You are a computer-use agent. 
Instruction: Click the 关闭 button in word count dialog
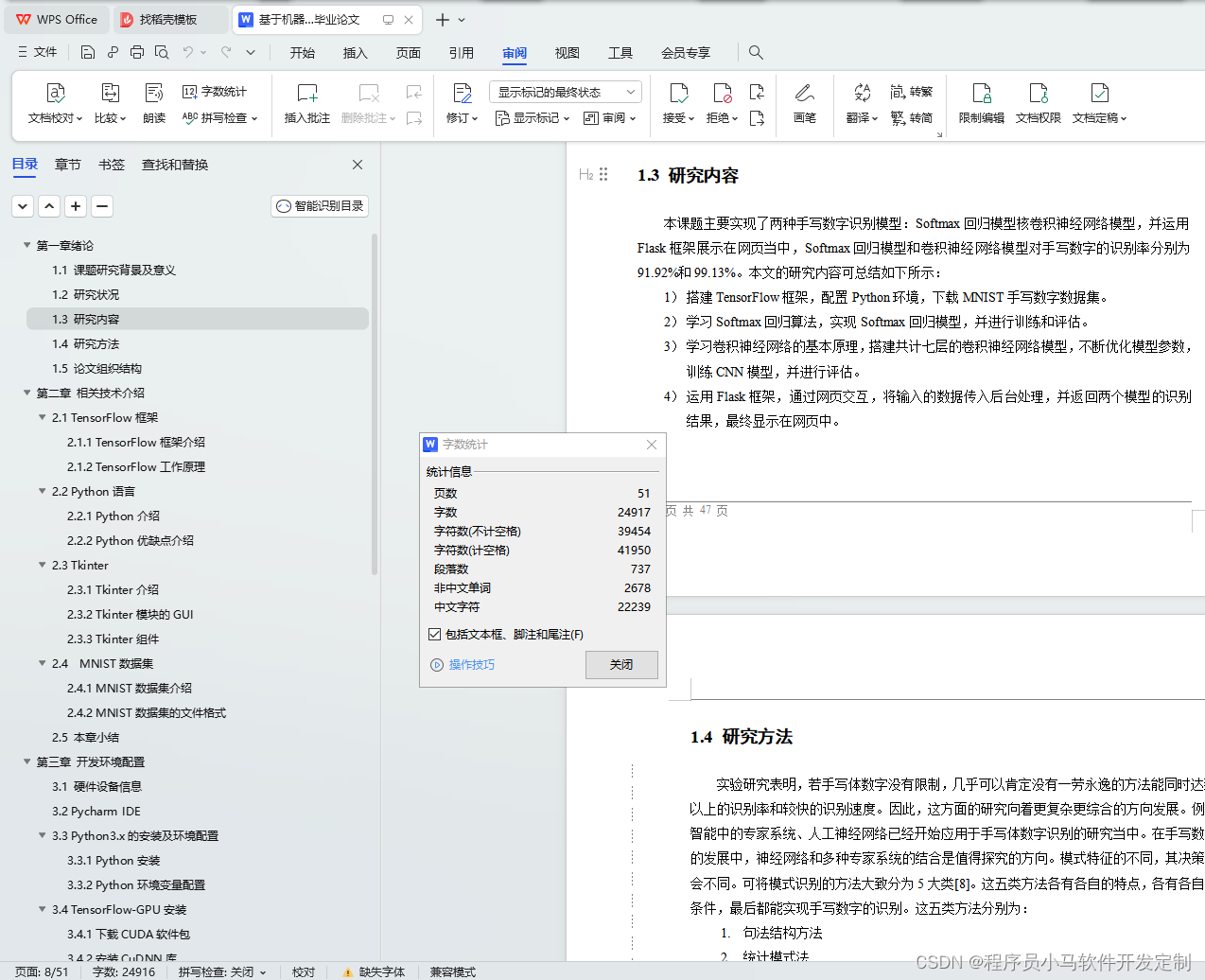click(x=621, y=665)
